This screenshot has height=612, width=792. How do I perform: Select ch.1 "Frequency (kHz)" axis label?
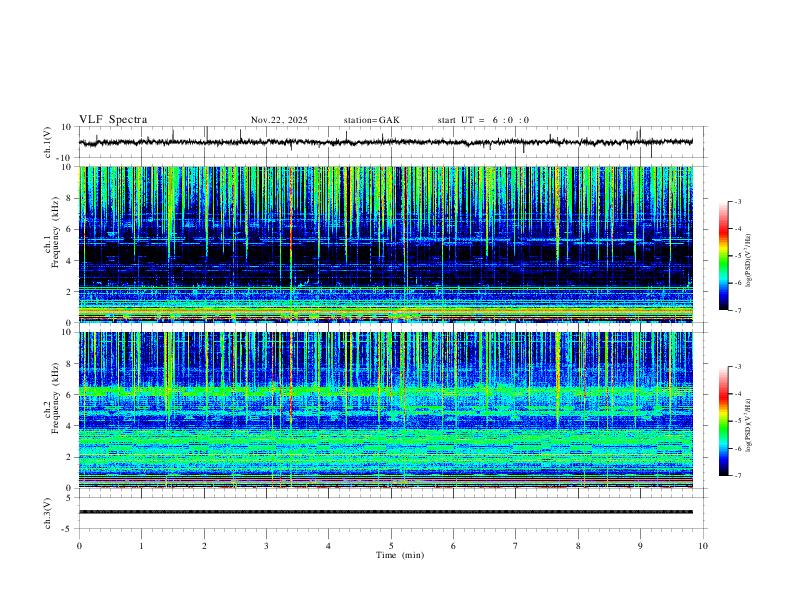55,230
